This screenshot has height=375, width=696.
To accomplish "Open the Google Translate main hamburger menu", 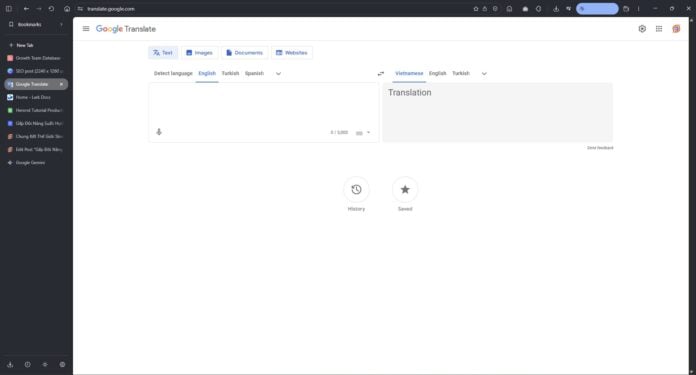I will 86,29.
